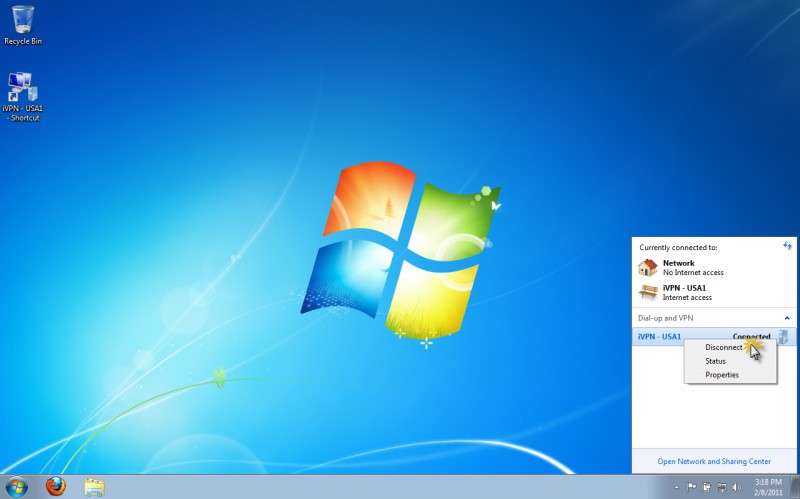Screen dimensions: 800x499
Task: Choose Status from the context menu
Action: point(715,361)
